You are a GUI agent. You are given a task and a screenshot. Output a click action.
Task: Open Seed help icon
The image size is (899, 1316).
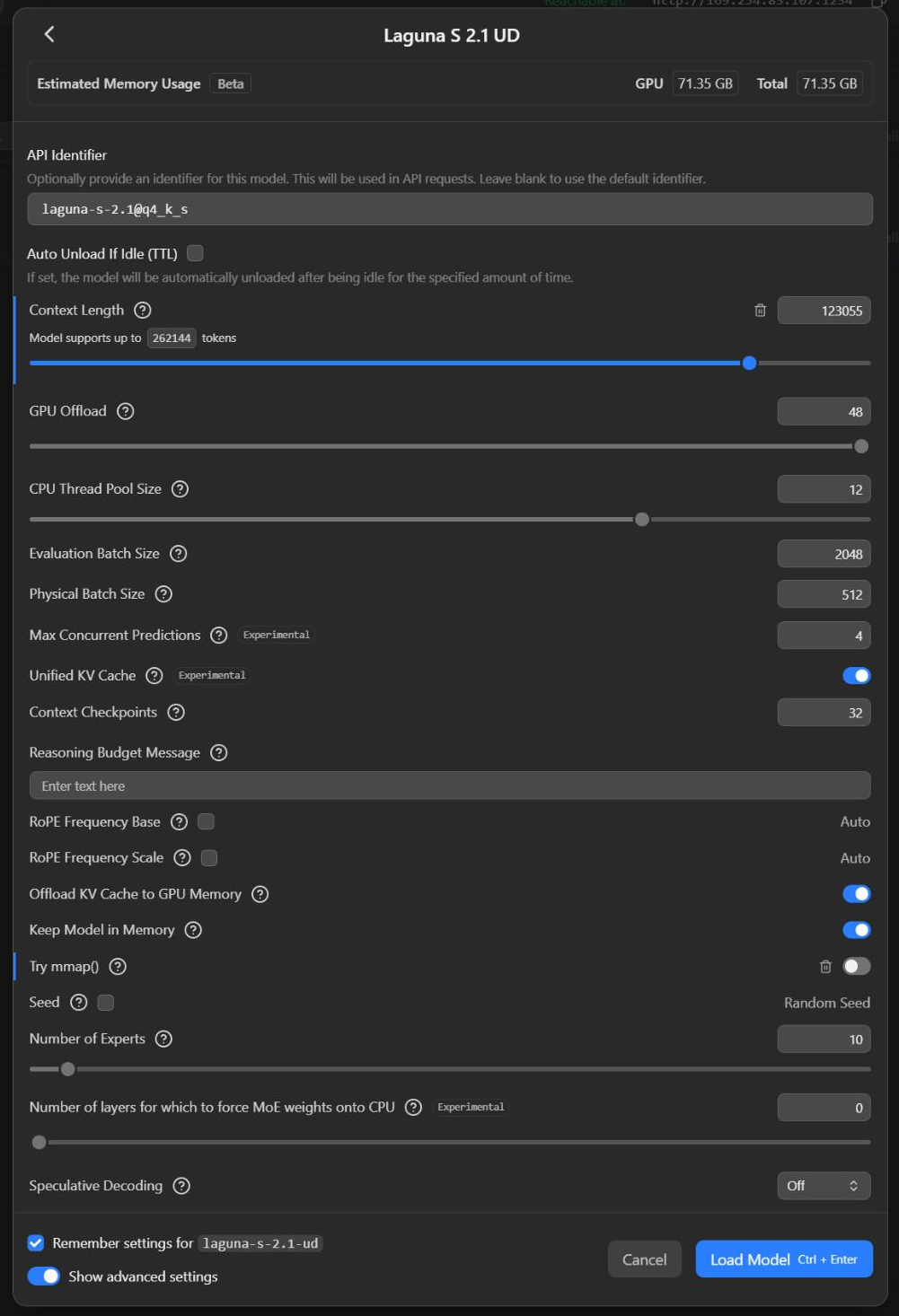pyautogui.click(x=79, y=1003)
